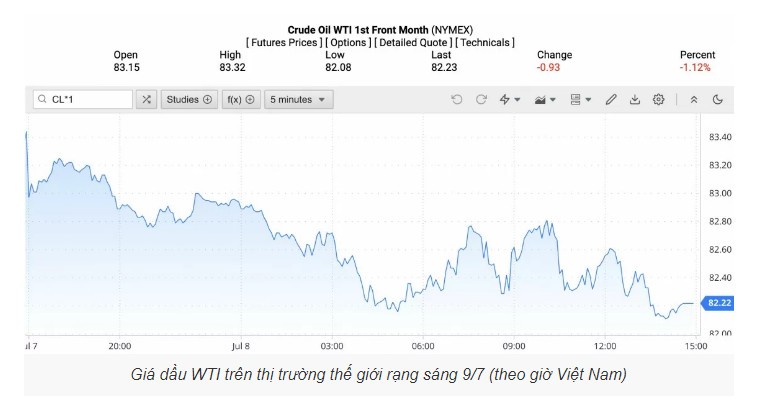
Task: Open chart settings gear
Action: pos(659,100)
